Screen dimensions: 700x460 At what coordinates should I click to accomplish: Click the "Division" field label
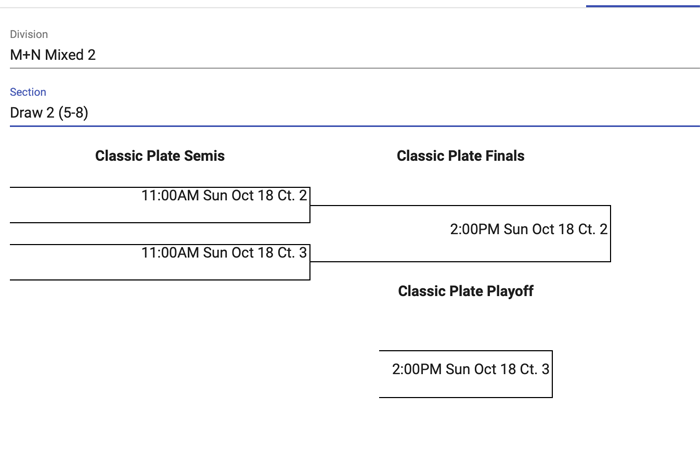[29, 34]
